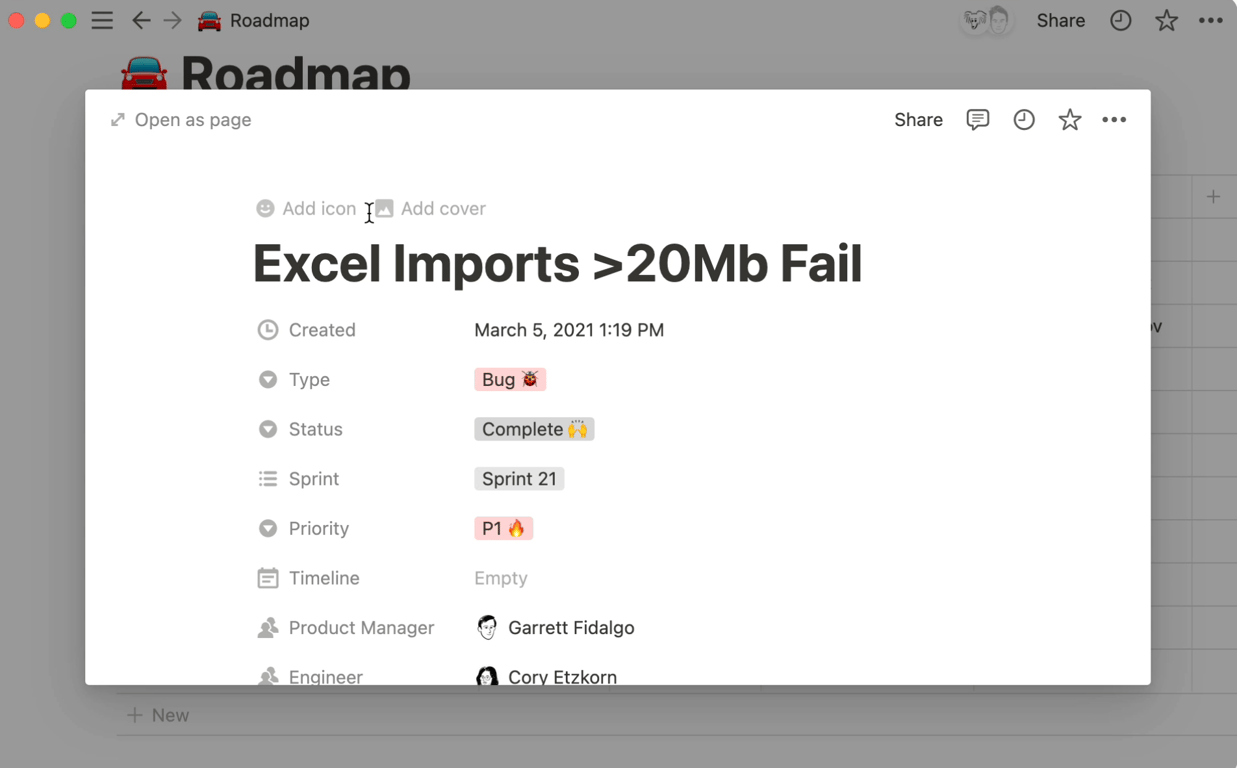
Task: Open the top bar three-dot menu
Action: [1210, 20]
